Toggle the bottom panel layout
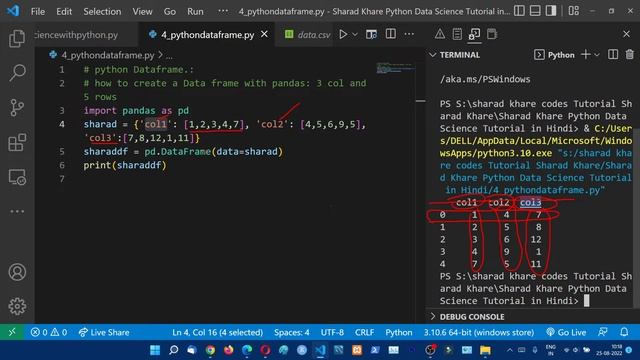The image size is (640, 360). click(x=535, y=11)
